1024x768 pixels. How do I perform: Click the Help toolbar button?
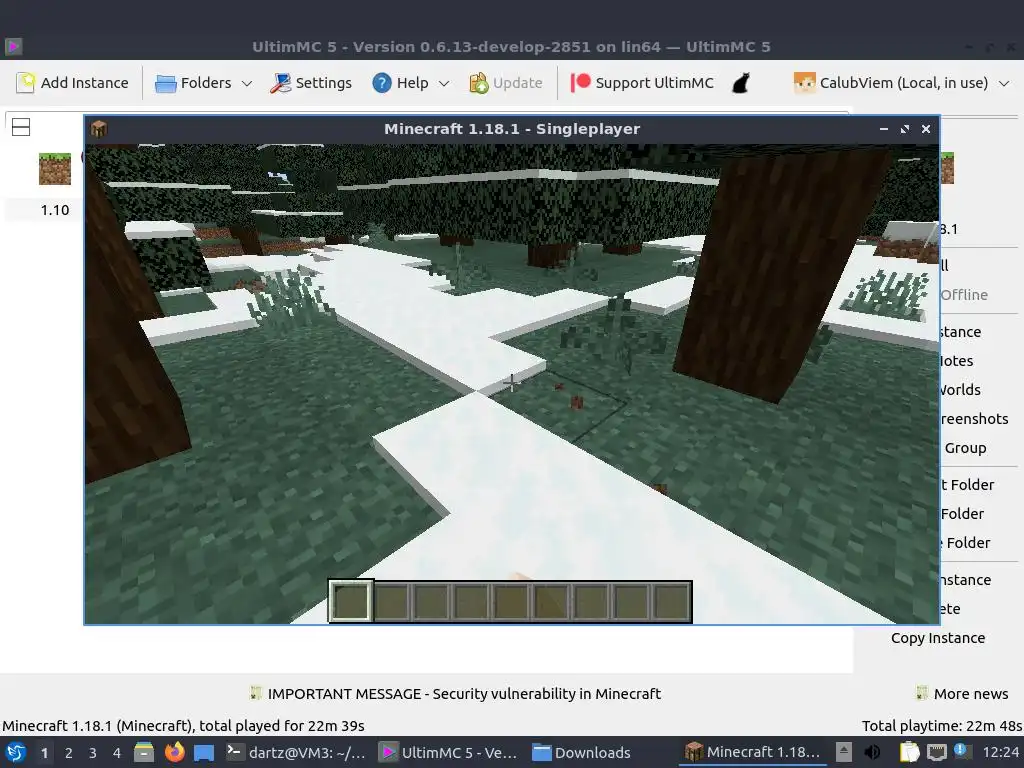pyautogui.click(x=400, y=83)
